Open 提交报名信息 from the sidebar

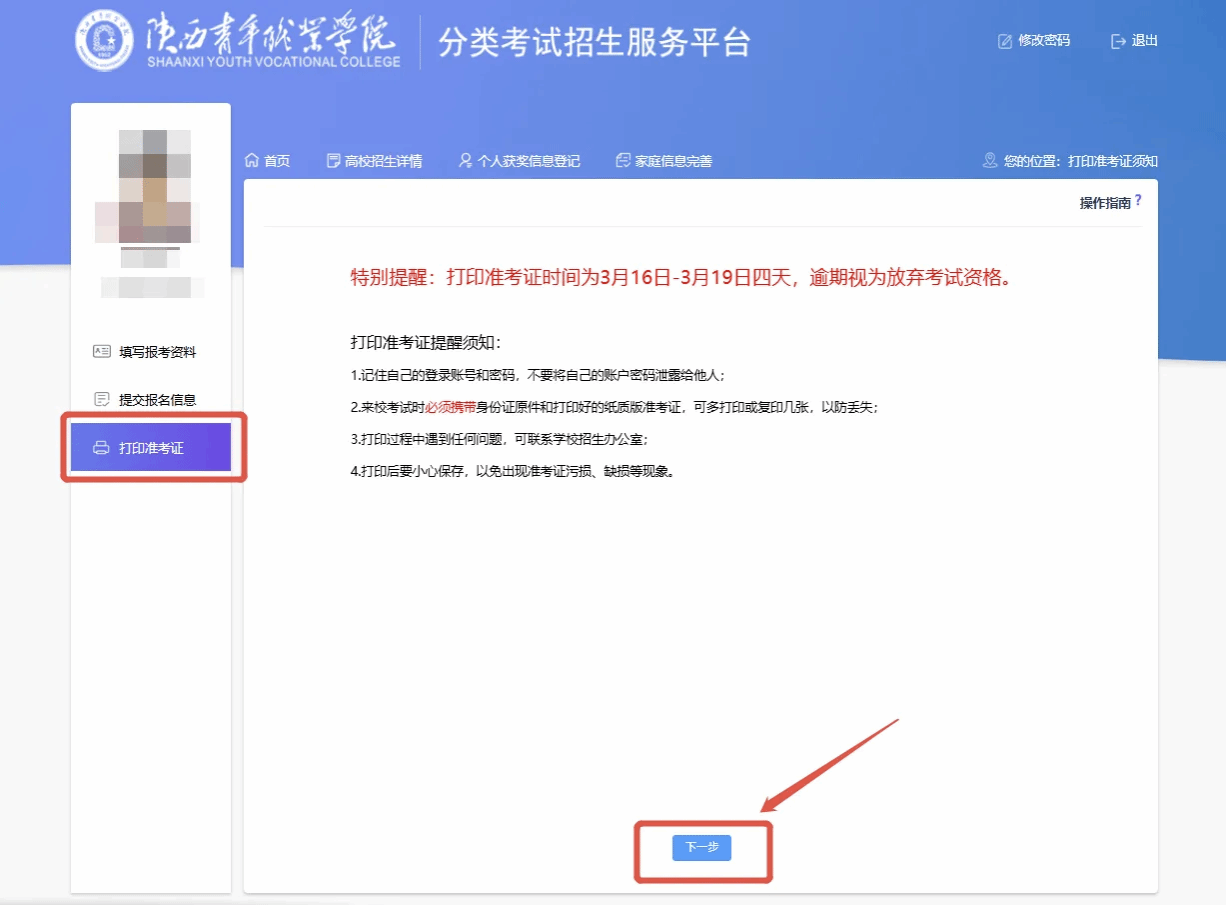(x=157, y=400)
